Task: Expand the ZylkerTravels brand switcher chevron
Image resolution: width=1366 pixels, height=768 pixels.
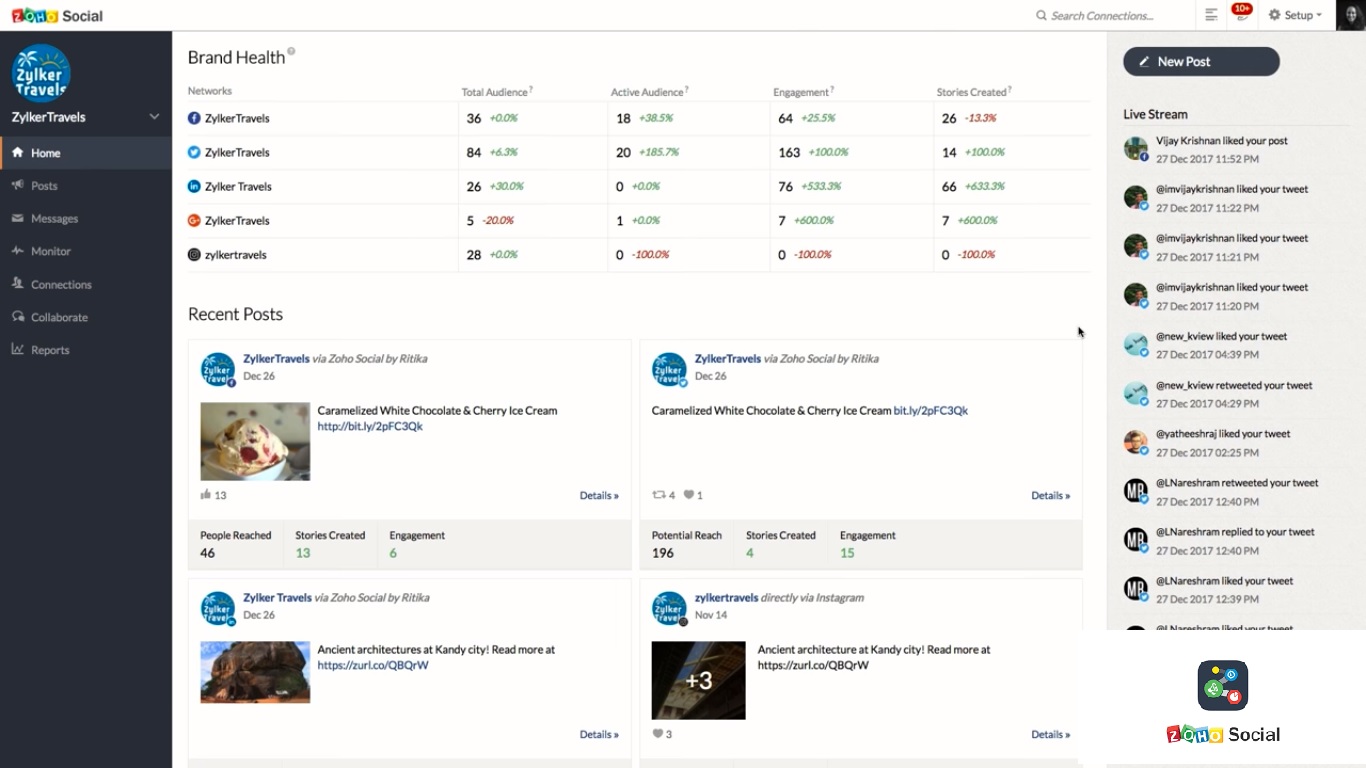Action: point(154,117)
